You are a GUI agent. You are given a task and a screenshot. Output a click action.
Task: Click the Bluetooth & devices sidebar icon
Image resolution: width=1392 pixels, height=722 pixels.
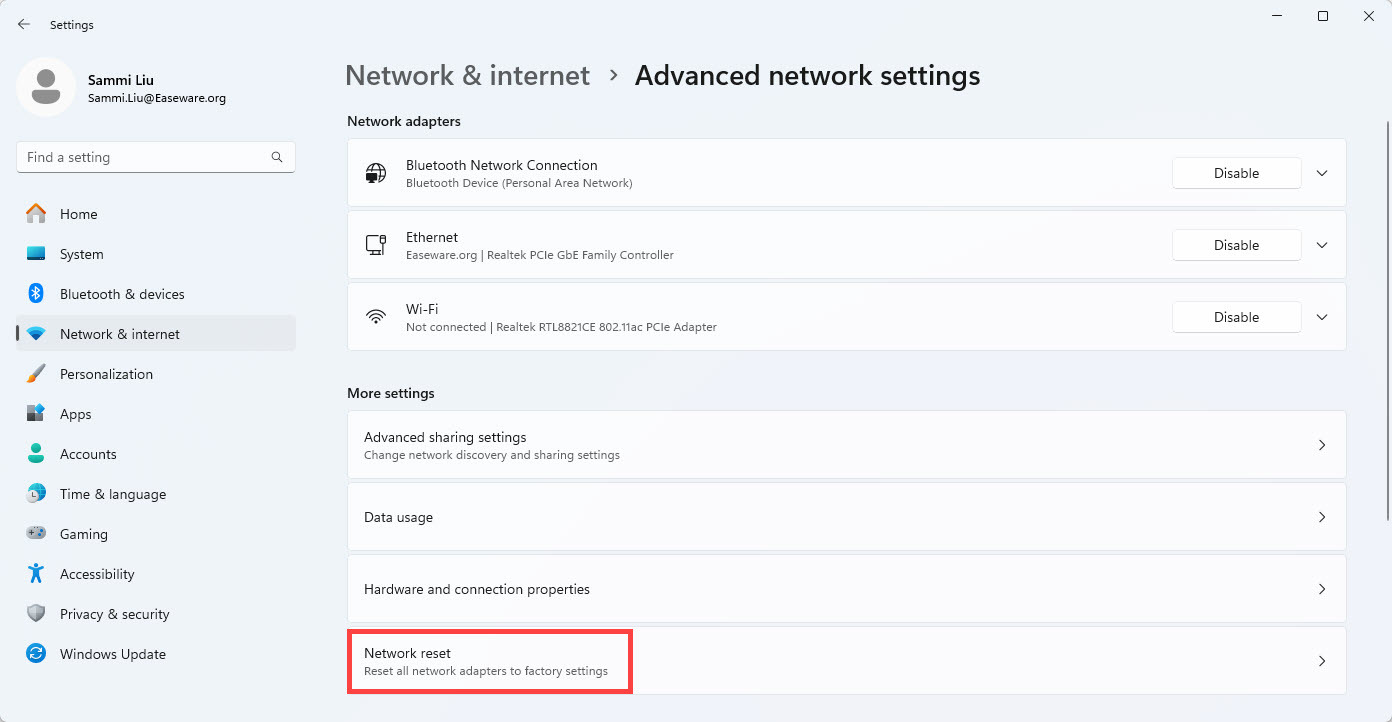(36, 294)
